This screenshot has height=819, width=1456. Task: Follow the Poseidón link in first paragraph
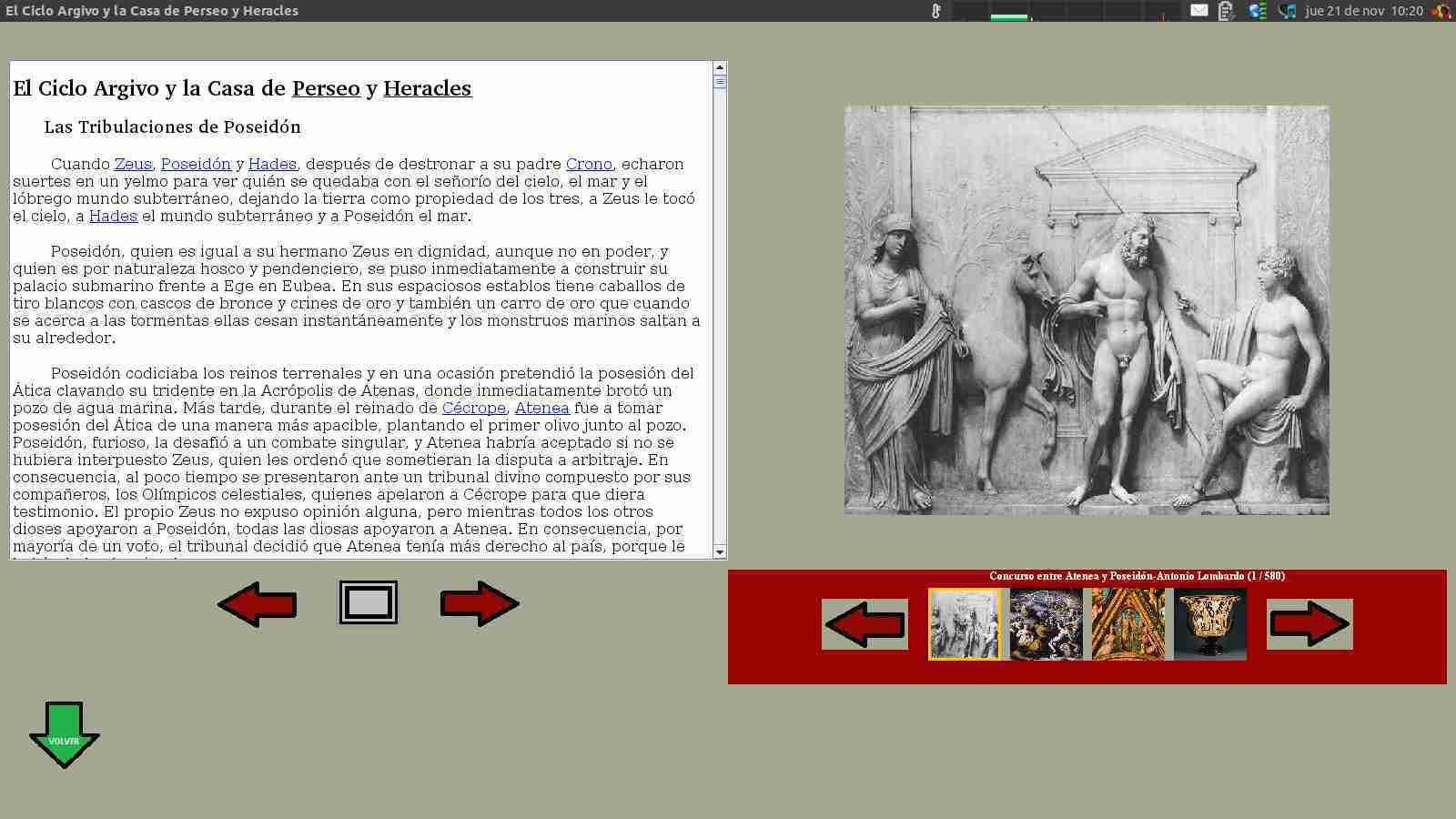click(196, 164)
